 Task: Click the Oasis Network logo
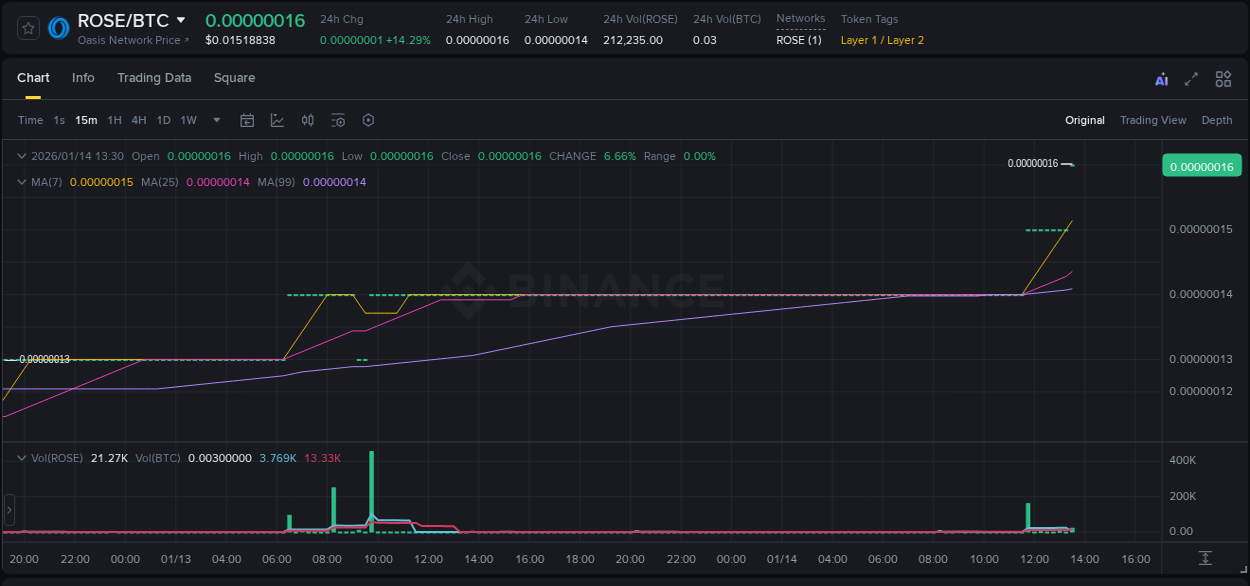click(x=57, y=28)
